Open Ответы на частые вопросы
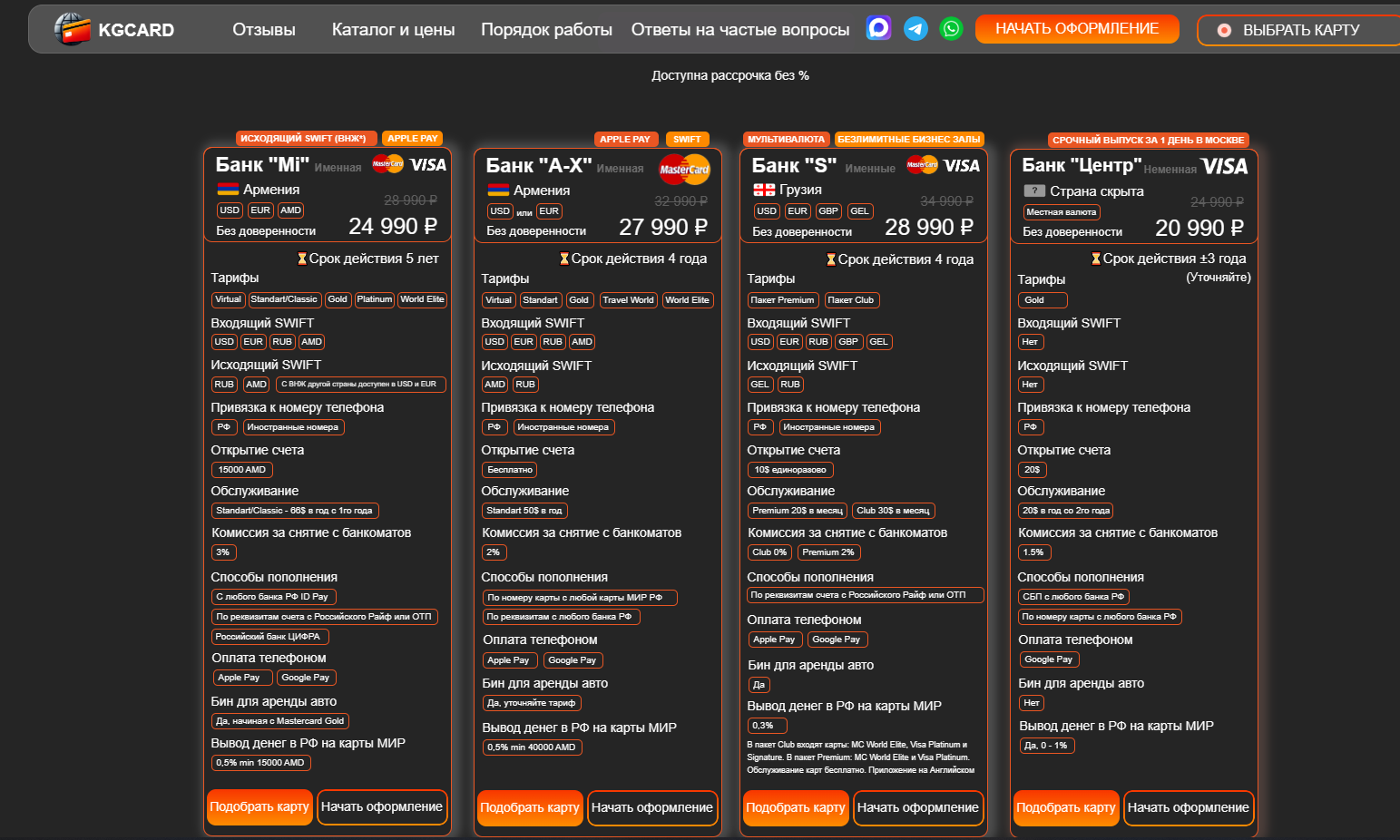Image resolution: width=1400 pixels, height=840 pixels. 740,30
